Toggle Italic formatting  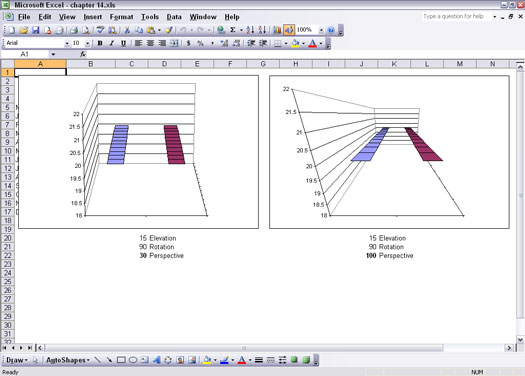[x=111, y=43]
